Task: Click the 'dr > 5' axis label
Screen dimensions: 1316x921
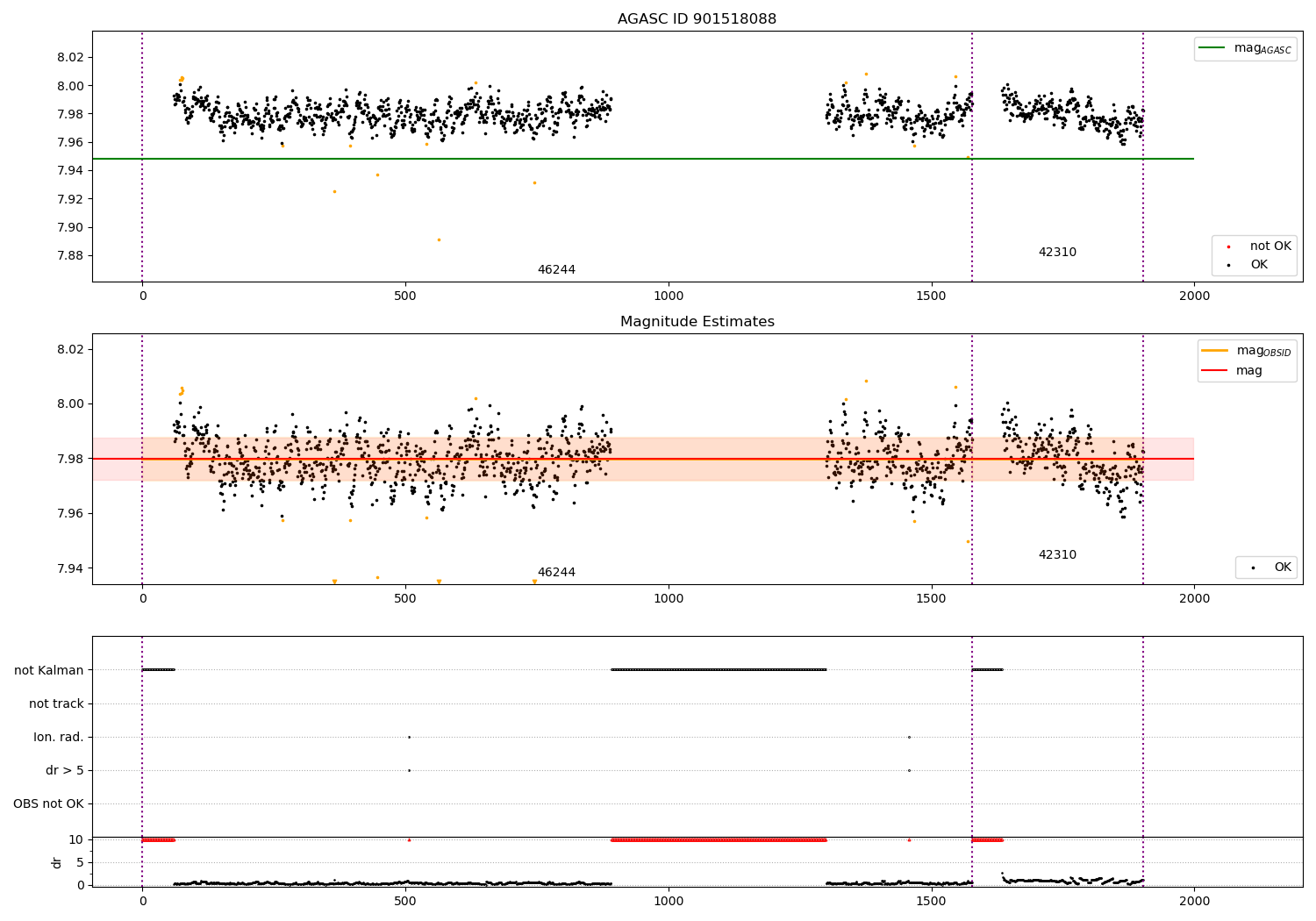Action: click(65, 770)
